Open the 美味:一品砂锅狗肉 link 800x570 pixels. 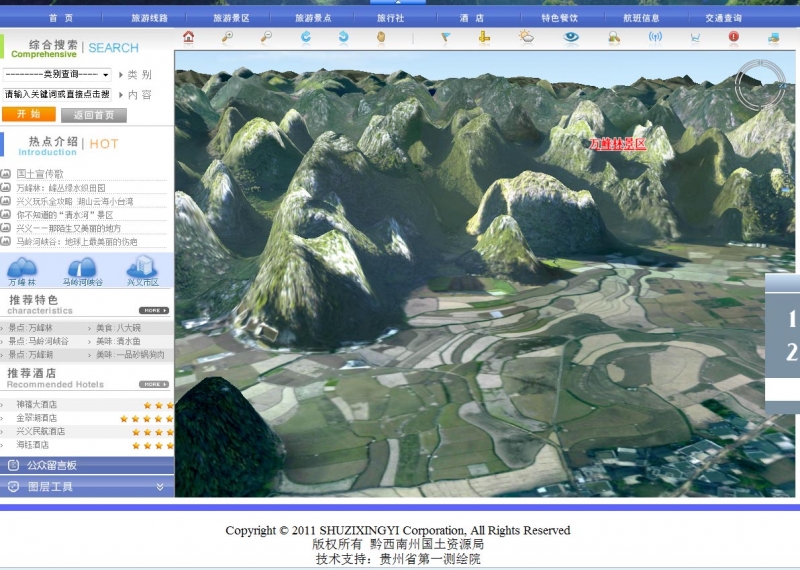click(130, 354)
